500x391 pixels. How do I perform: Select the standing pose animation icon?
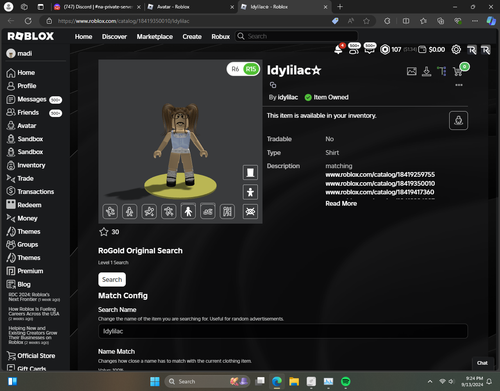point(188,211)
